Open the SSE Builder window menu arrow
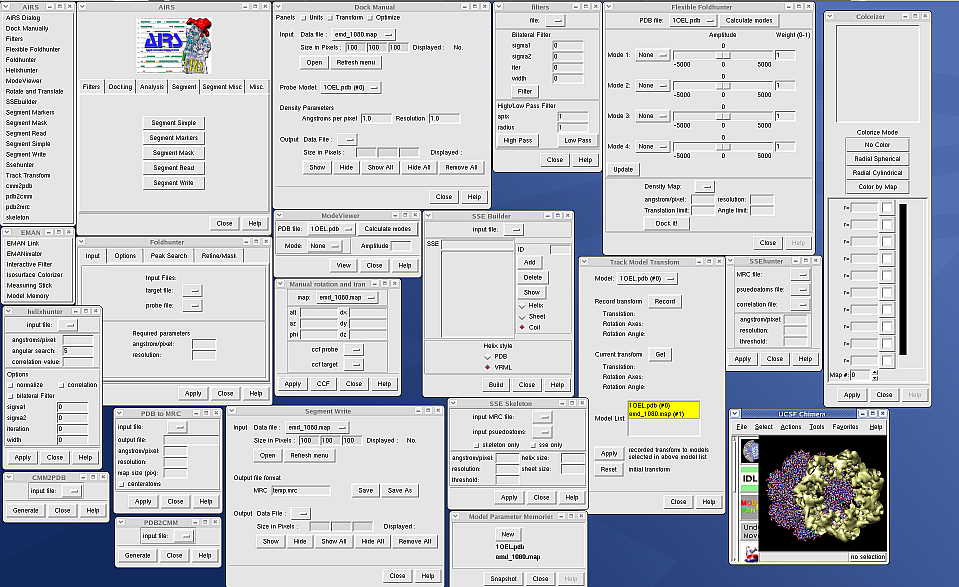The width and height of the screenshot is (959, 587). coord(431,215)
